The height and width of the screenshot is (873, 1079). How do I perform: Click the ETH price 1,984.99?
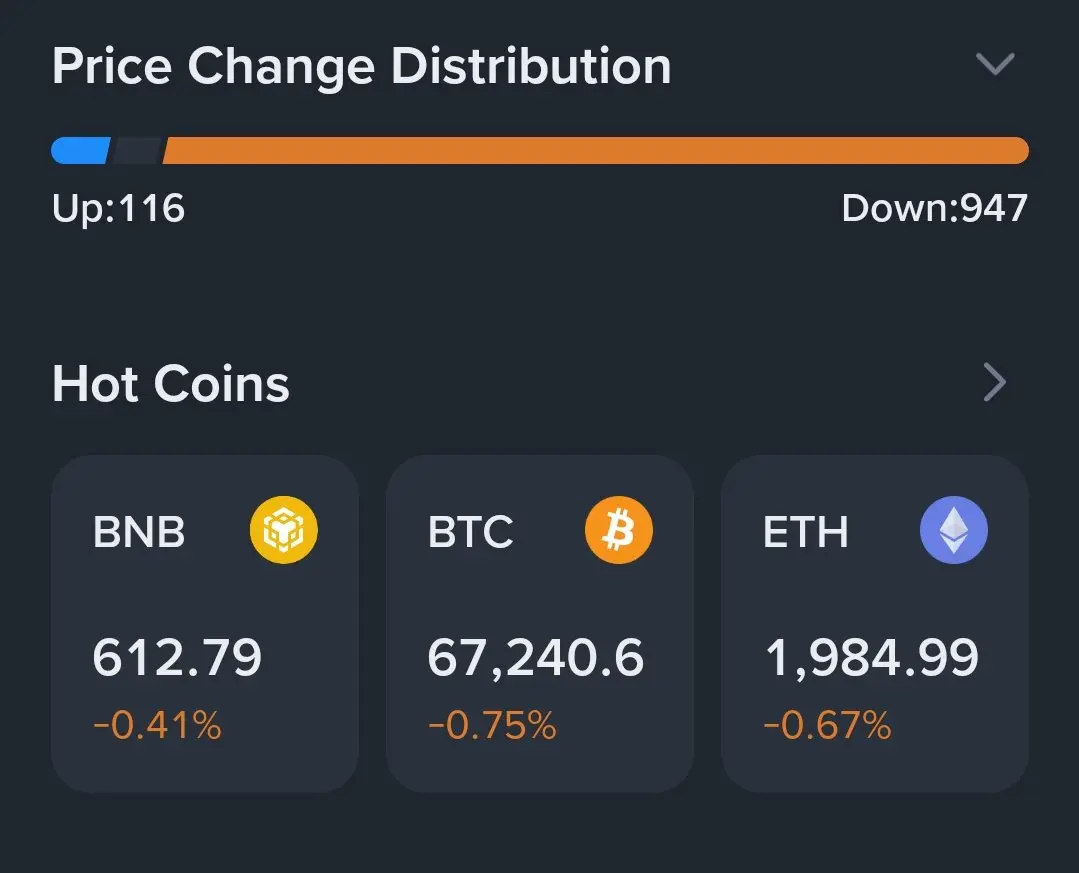[871, 658]
